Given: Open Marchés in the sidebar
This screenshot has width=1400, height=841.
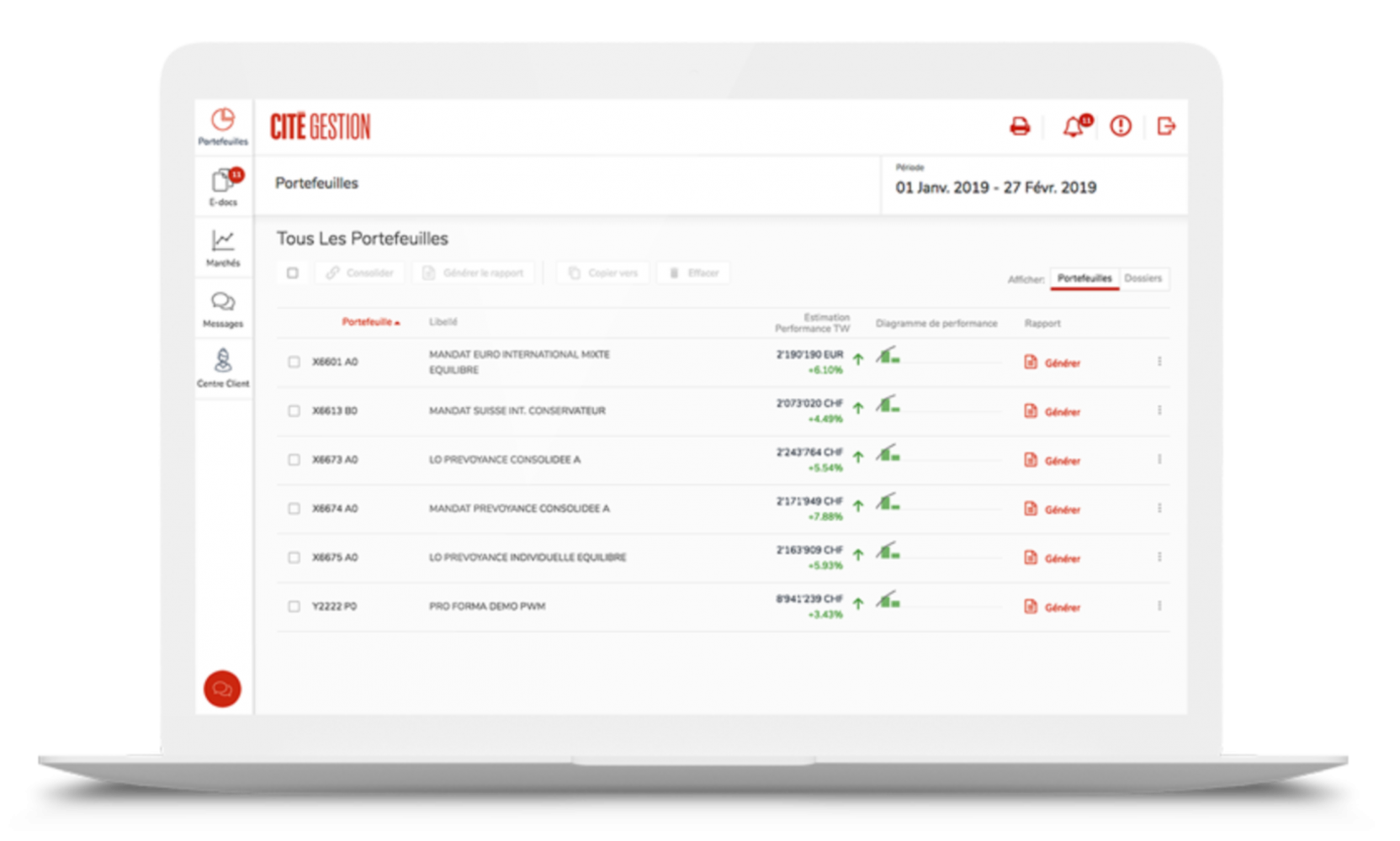Looking at the screenshot, I should pos(223,248).
